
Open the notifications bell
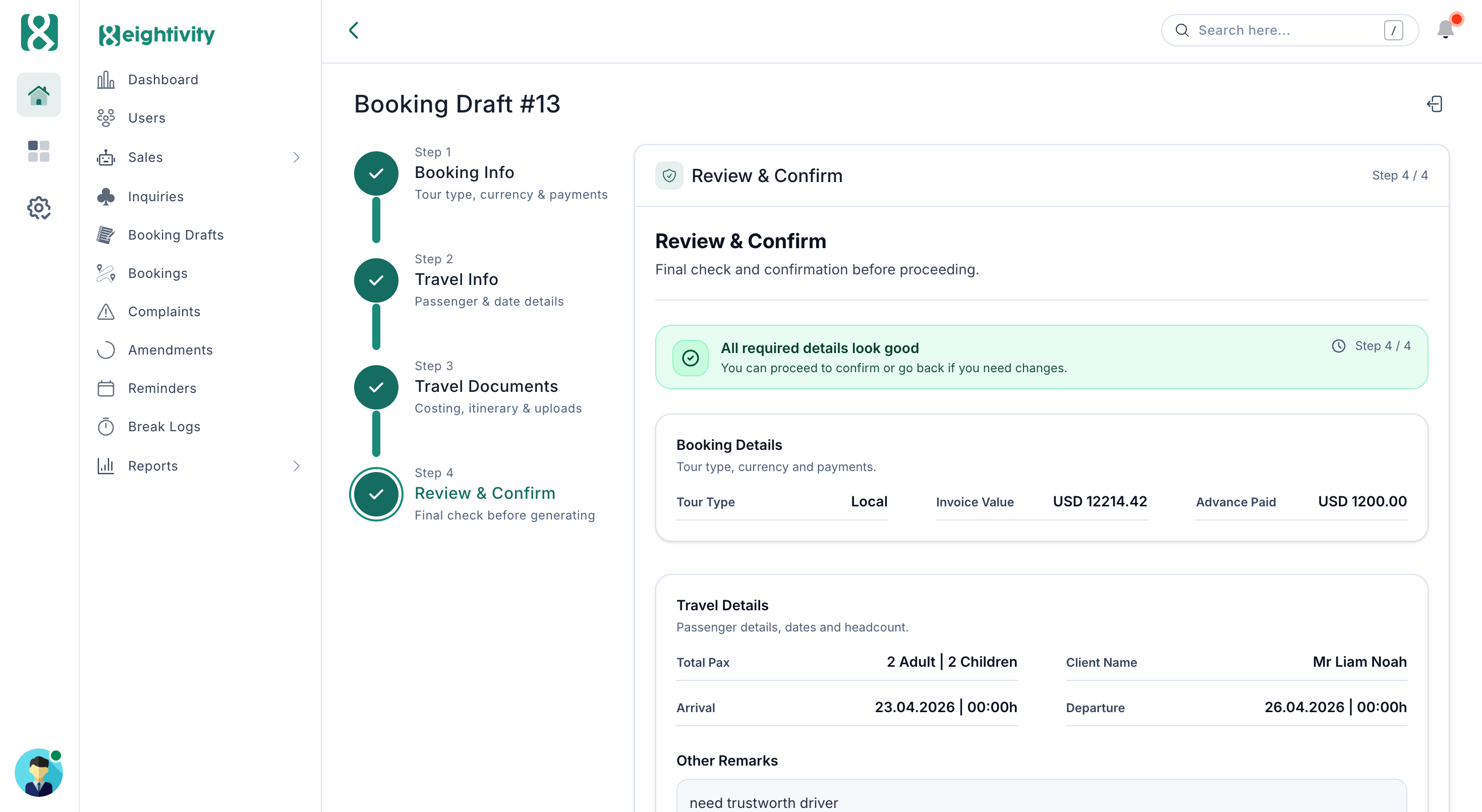click(1445, 29)
